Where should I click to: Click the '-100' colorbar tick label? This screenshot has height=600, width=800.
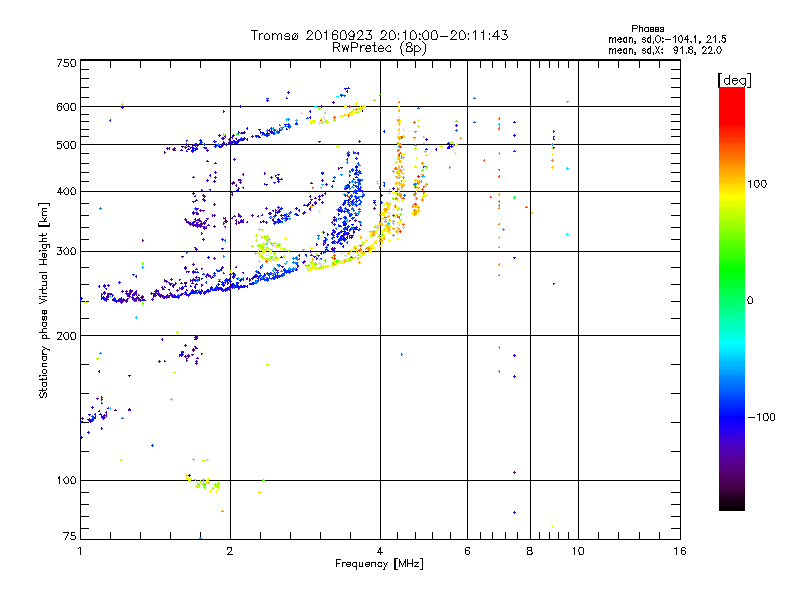tap(761, 417)
